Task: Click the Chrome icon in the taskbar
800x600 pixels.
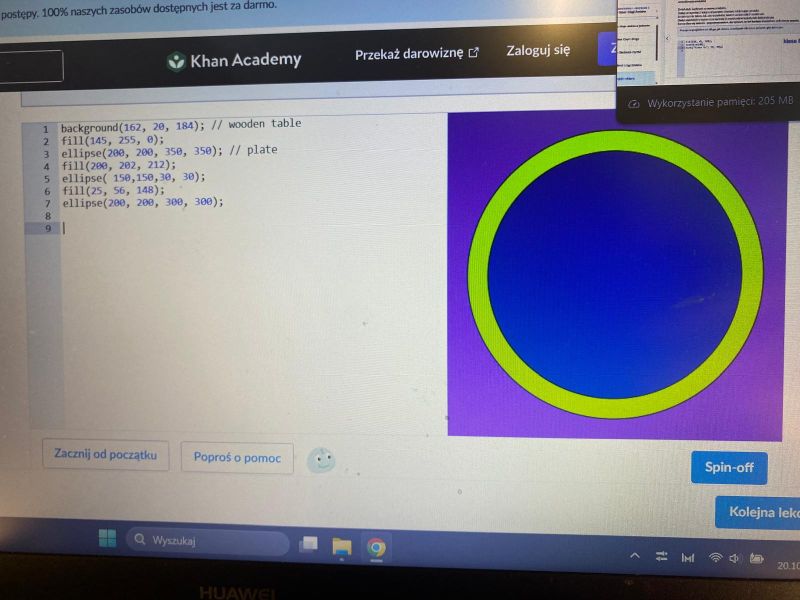Action: [x=376, y=547]
